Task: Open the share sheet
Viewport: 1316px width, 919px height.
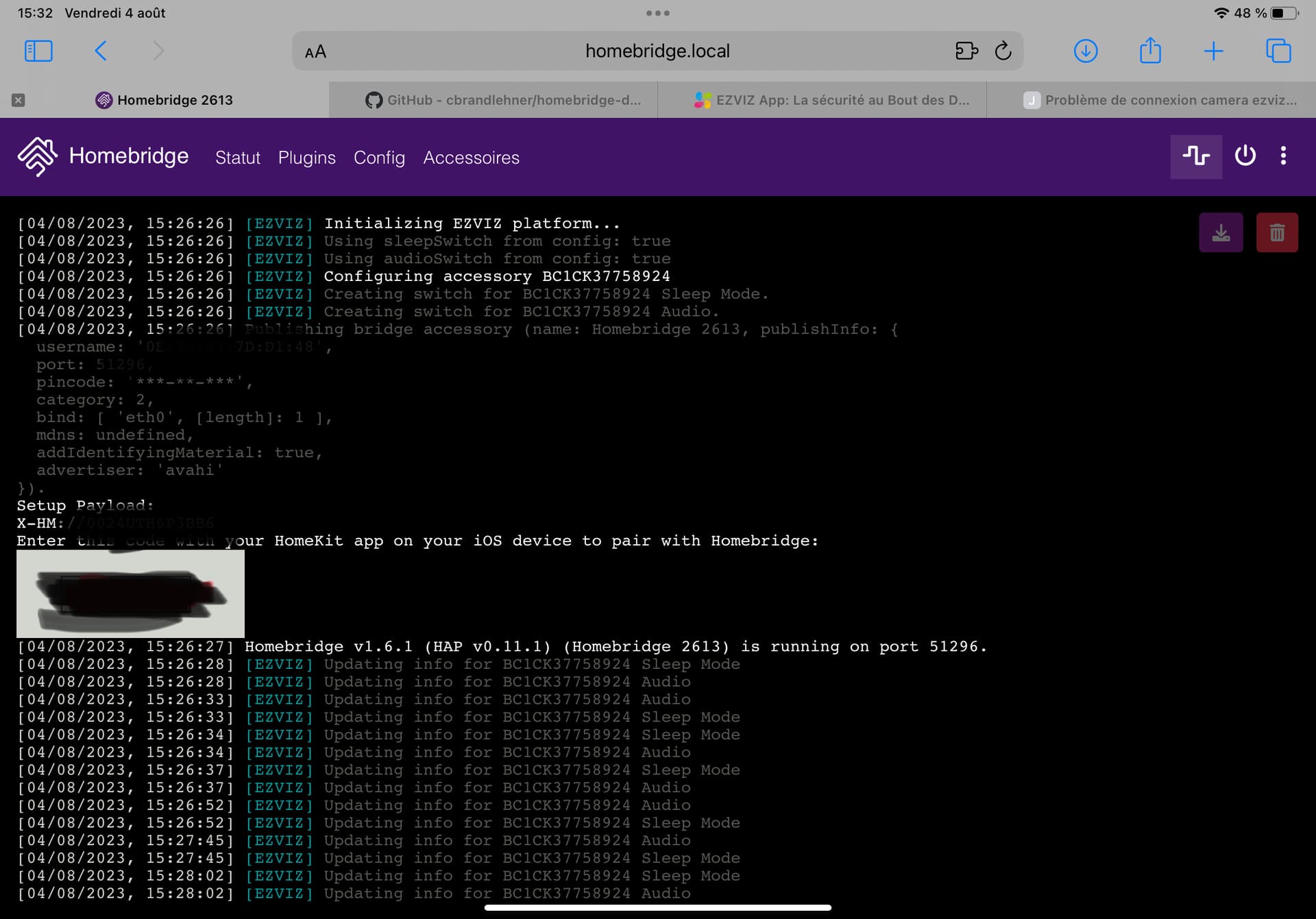Action: [x=1150, y=50]
